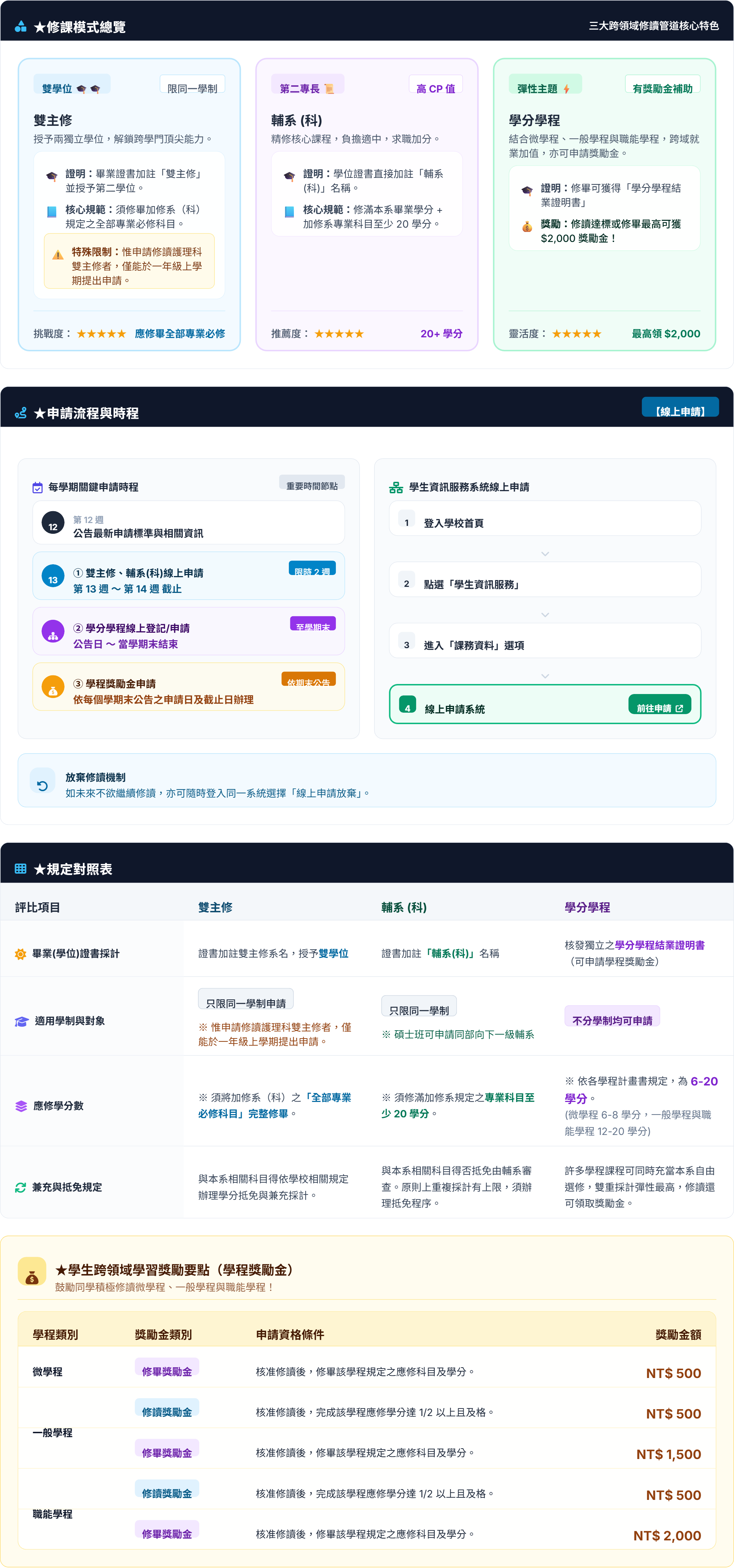Image resolution: width=734 pixels, height=1568 pixels.
Task: Click the calendar icon beside 每學期關鍵申請時程
Action: point(37,488)
